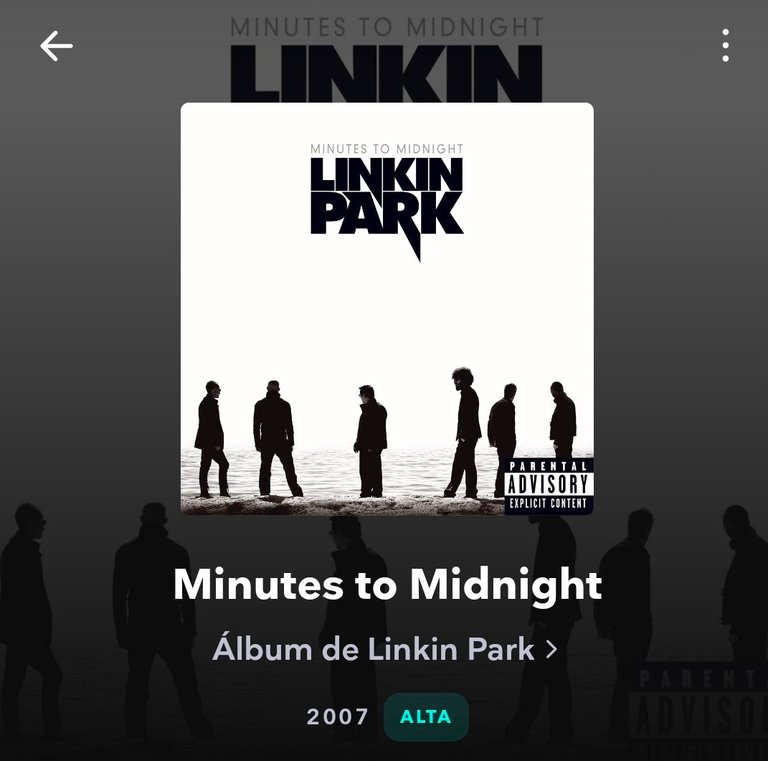Select the ALTA audio quality badge

(426, 716)
